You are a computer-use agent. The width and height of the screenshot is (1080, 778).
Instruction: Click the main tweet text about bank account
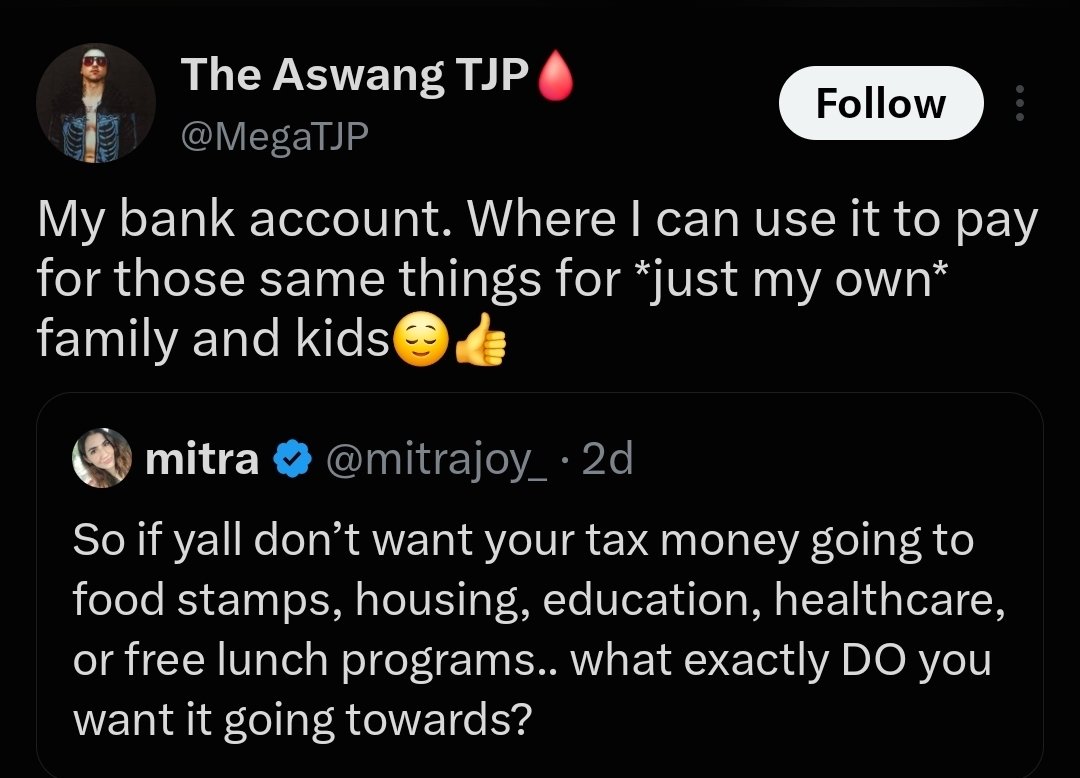[537, 279]
